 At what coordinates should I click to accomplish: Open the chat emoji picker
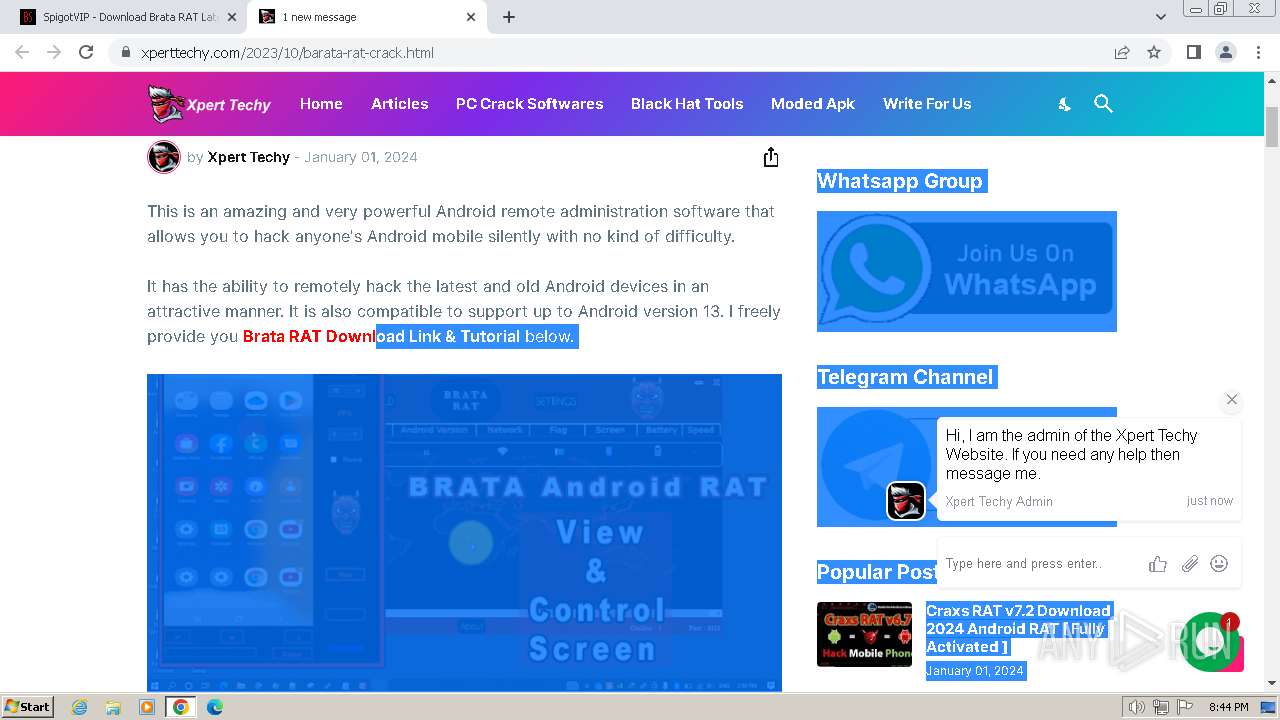1219,564
